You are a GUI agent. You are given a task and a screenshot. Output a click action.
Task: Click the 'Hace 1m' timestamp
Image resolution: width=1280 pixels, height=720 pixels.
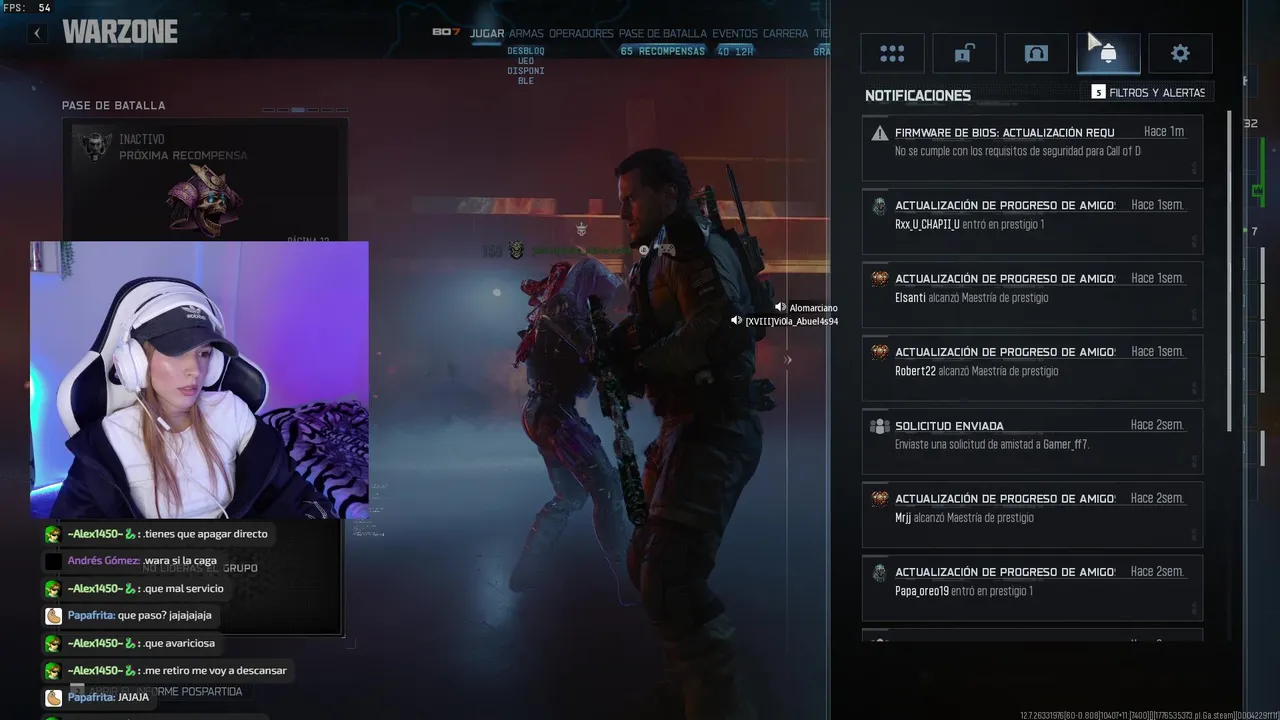coord(1164,132)
